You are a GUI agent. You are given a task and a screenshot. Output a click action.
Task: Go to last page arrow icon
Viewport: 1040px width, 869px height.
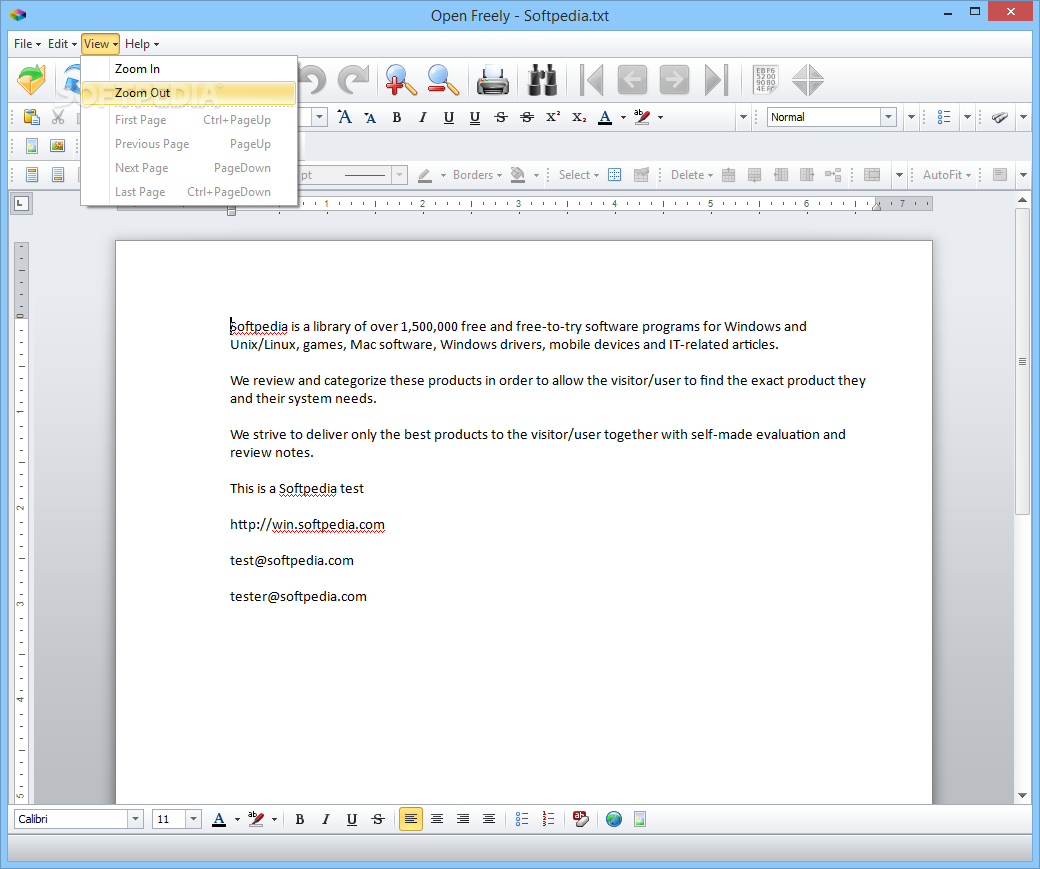716,80
